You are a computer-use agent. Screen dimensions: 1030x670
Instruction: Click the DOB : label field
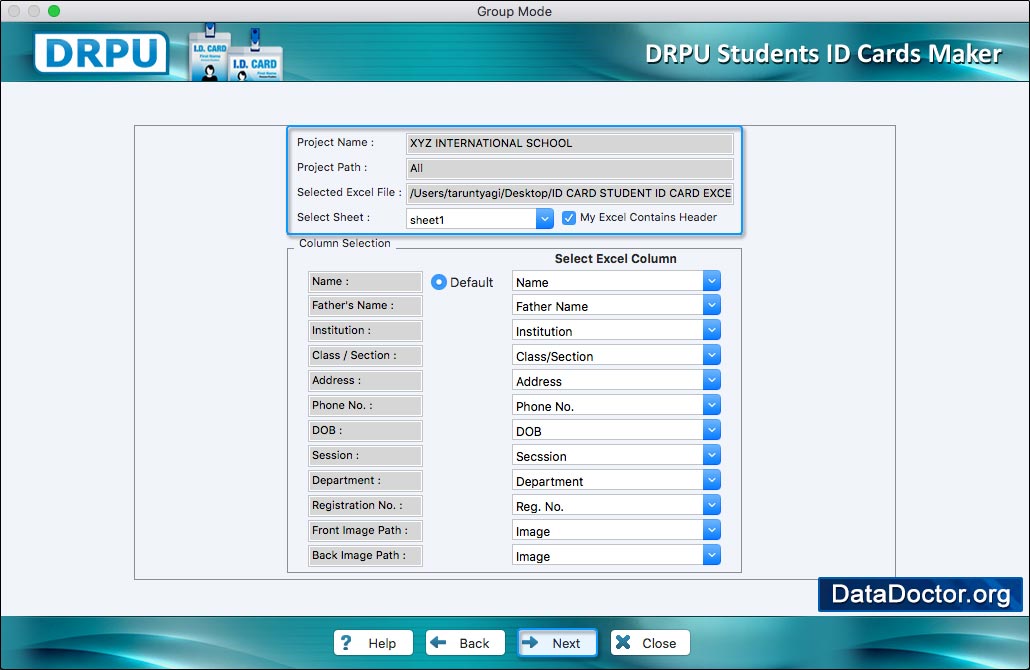(365, 430)
